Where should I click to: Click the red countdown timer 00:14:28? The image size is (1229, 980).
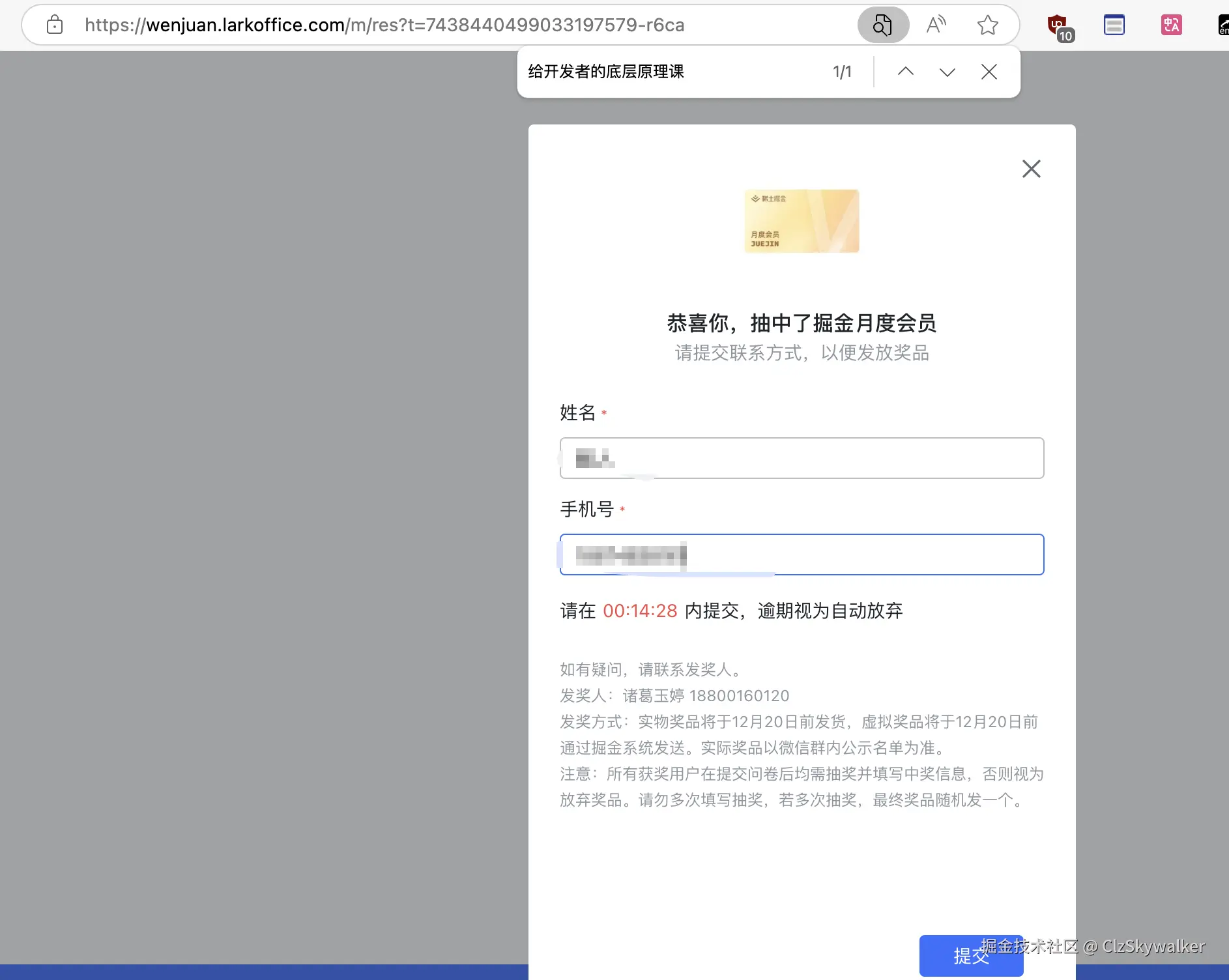[x=640, y=611]
